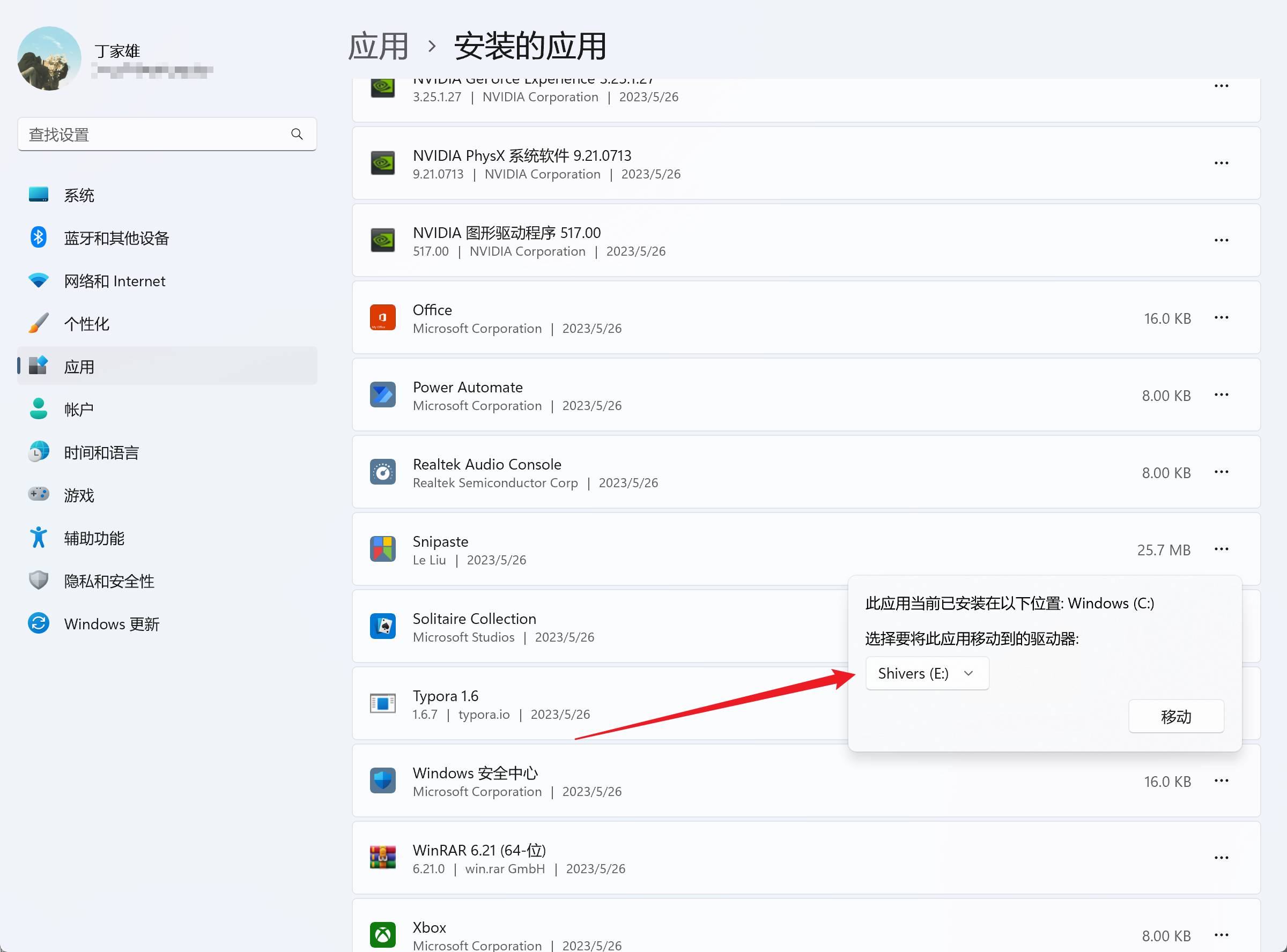
Task: Click Office's 16.0 KB size value
Action: coord(1167,319)
